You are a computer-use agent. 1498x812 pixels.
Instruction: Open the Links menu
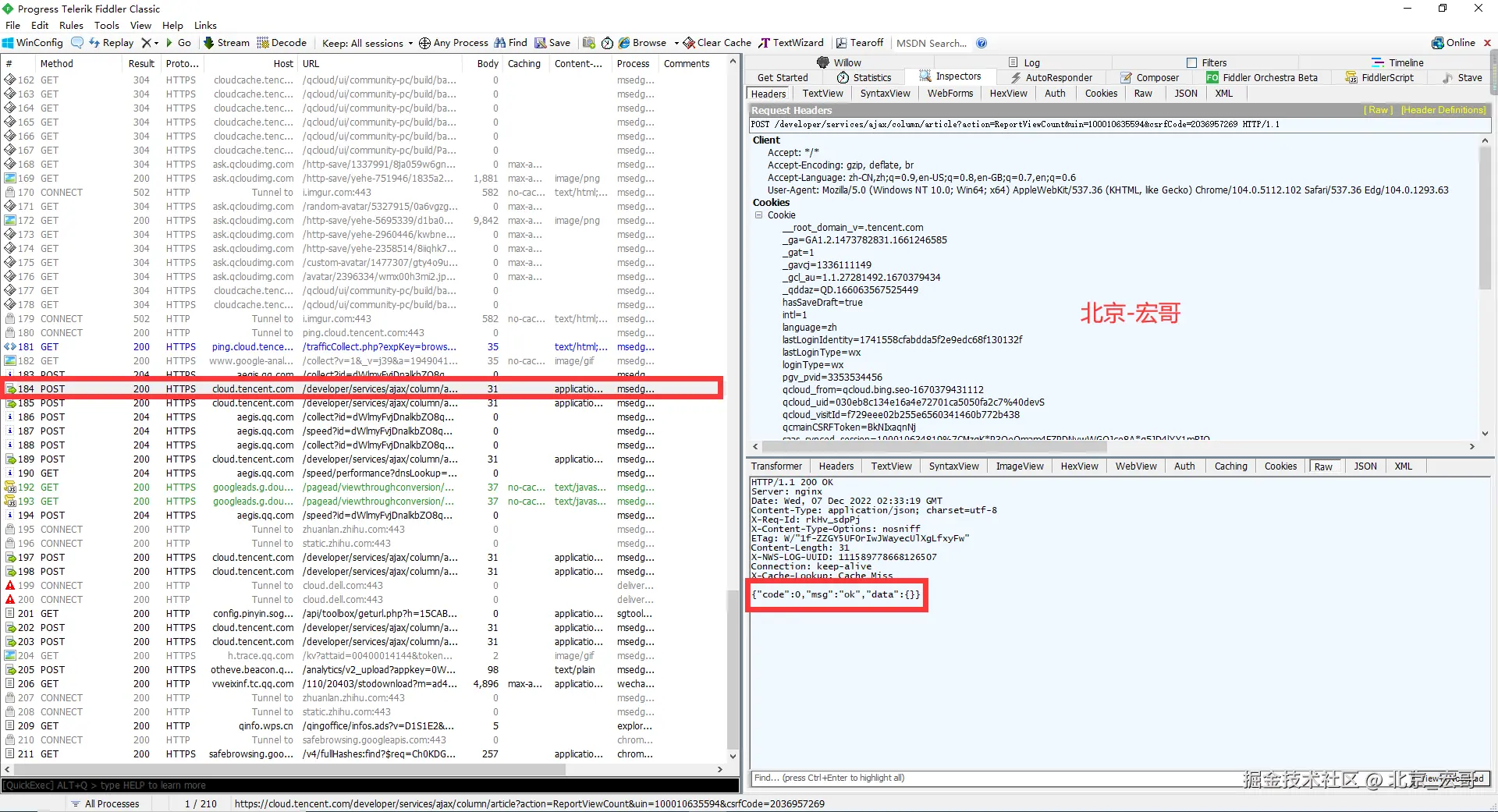[x=205, y=25]
